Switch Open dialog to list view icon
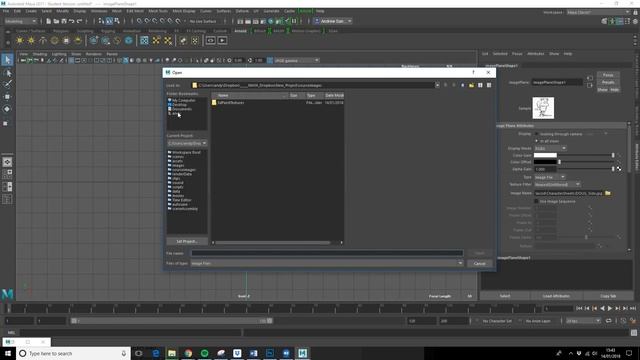Image resolution: width=640 pixels, height=360 pixels. 480,85
